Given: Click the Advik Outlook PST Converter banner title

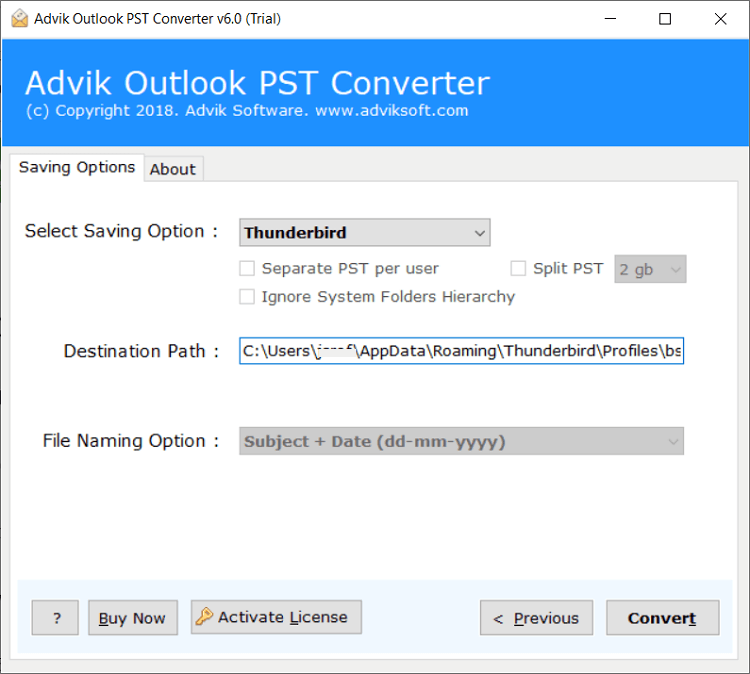Looking at the screenshot, I should pyautogui.click(x=257, y=82).
